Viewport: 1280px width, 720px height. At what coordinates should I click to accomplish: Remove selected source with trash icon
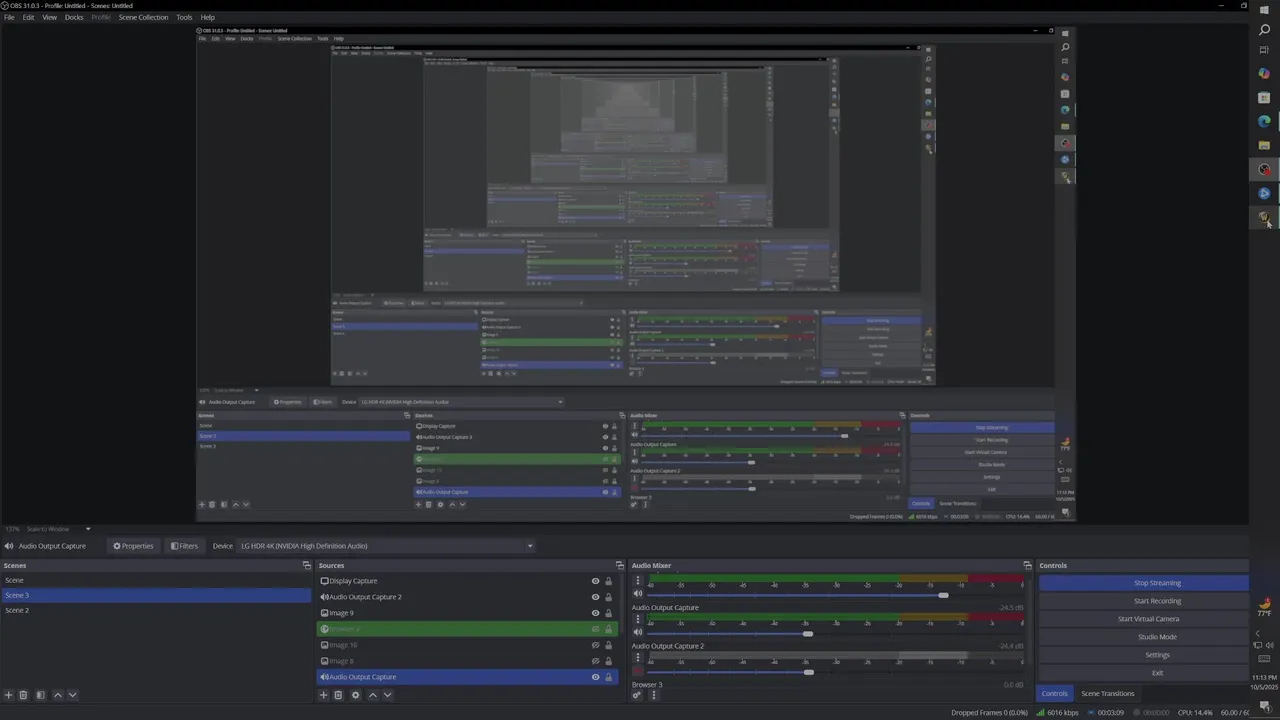pyautogui.click(x=338, y=695)
